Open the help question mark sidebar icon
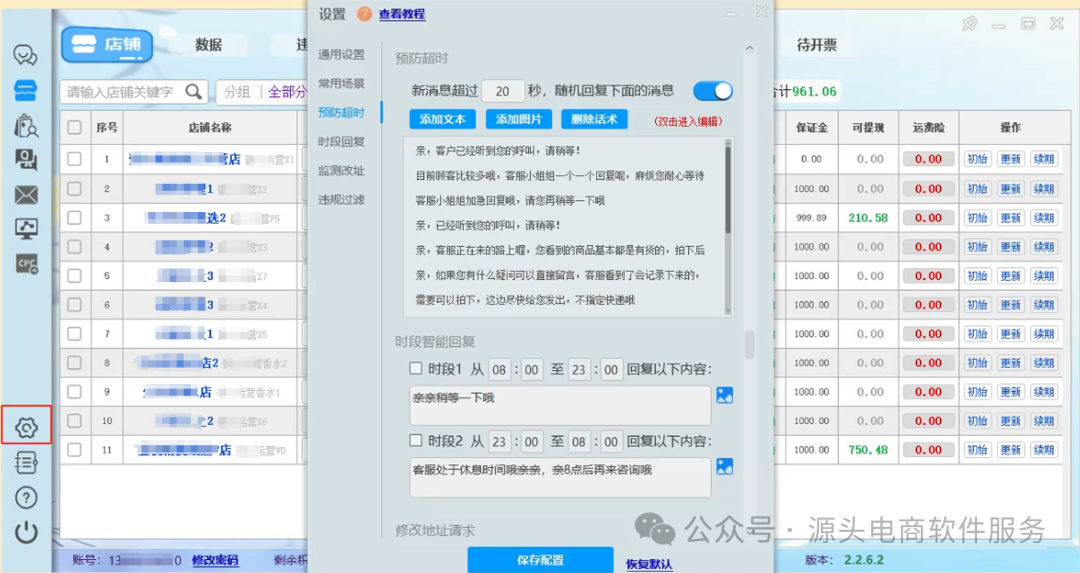The image size is (1080, 573). coord(26,497)
